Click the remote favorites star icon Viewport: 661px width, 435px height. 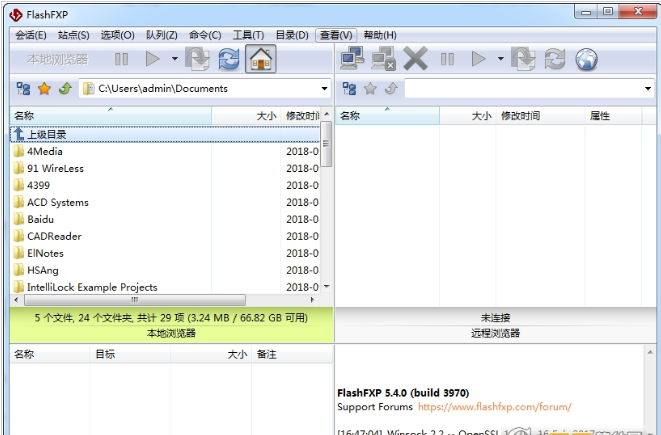pyautogui.click(x=370, y=89)
